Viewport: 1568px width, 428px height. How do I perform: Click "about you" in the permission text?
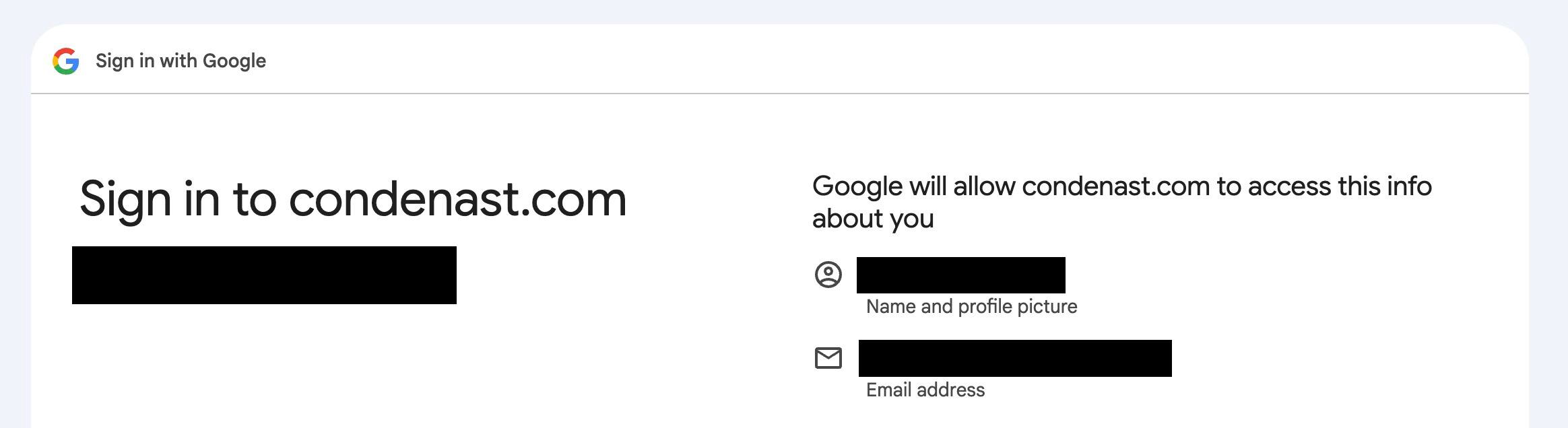pos(873,219)
